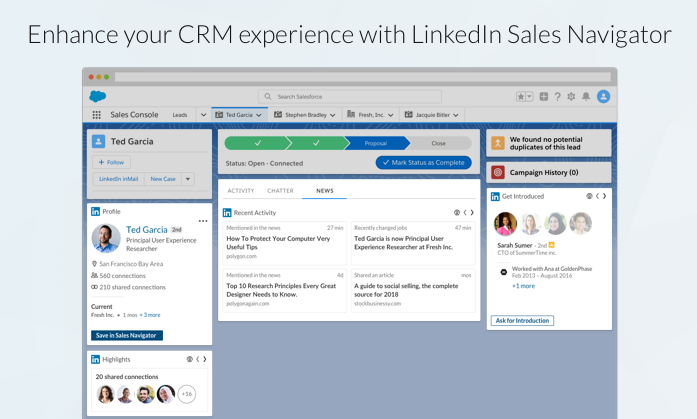The image size is (697, 419).
Task: Open the Campaign History target icon
Action: point(498,172)
